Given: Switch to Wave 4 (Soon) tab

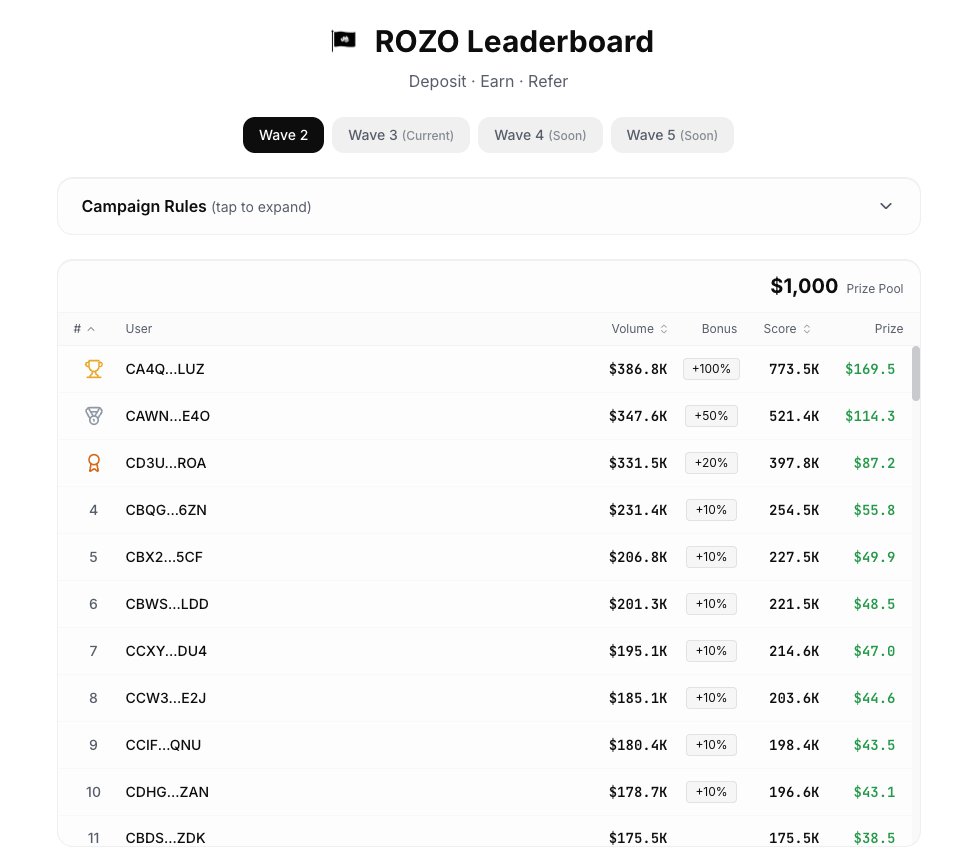Looking at the screenshot, I should click(x=540, y=135).
